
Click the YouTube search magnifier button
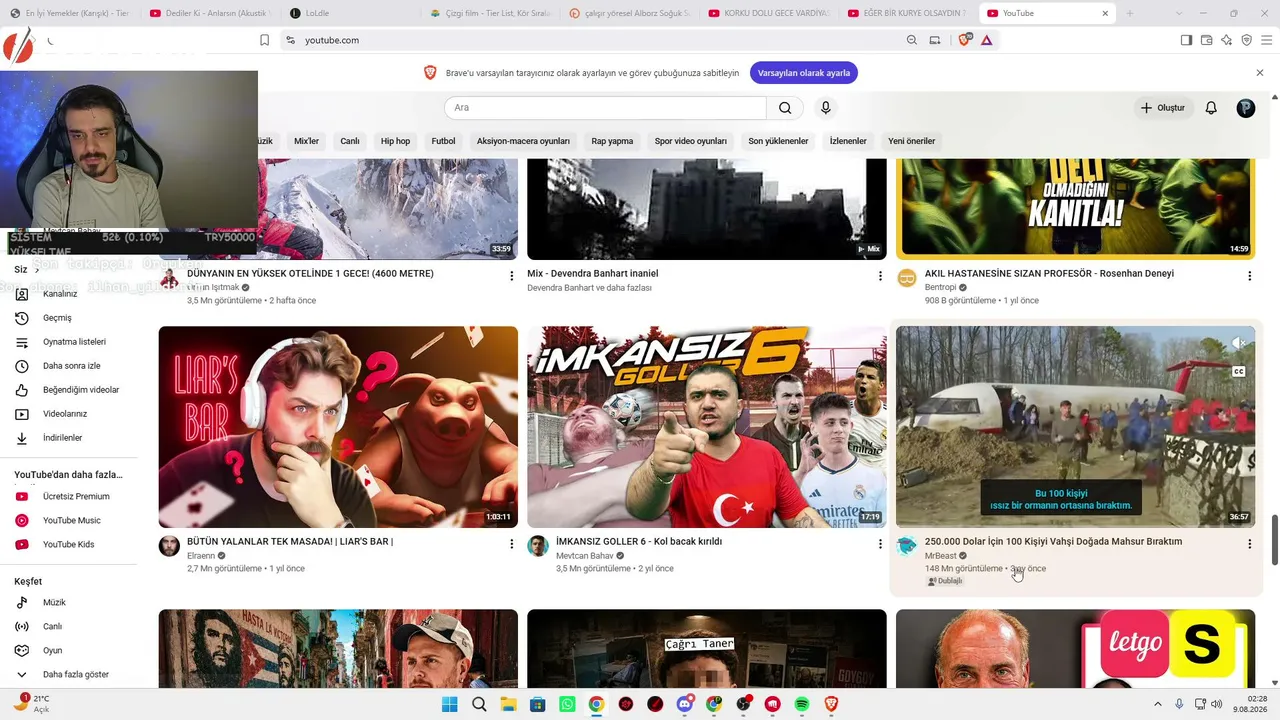pos(785,108)
